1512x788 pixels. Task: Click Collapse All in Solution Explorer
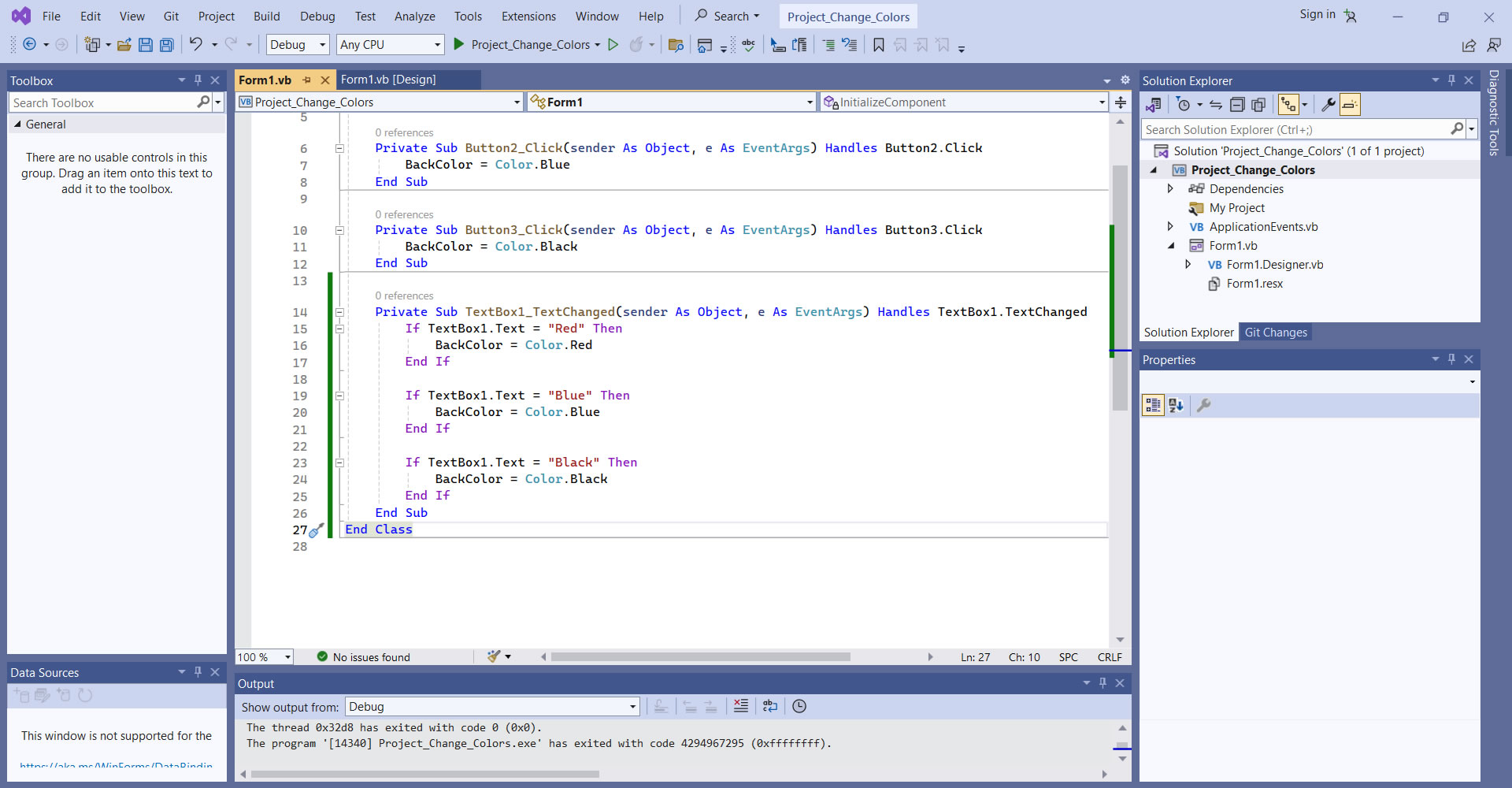pyautogui.click(x=1237, y=105)
